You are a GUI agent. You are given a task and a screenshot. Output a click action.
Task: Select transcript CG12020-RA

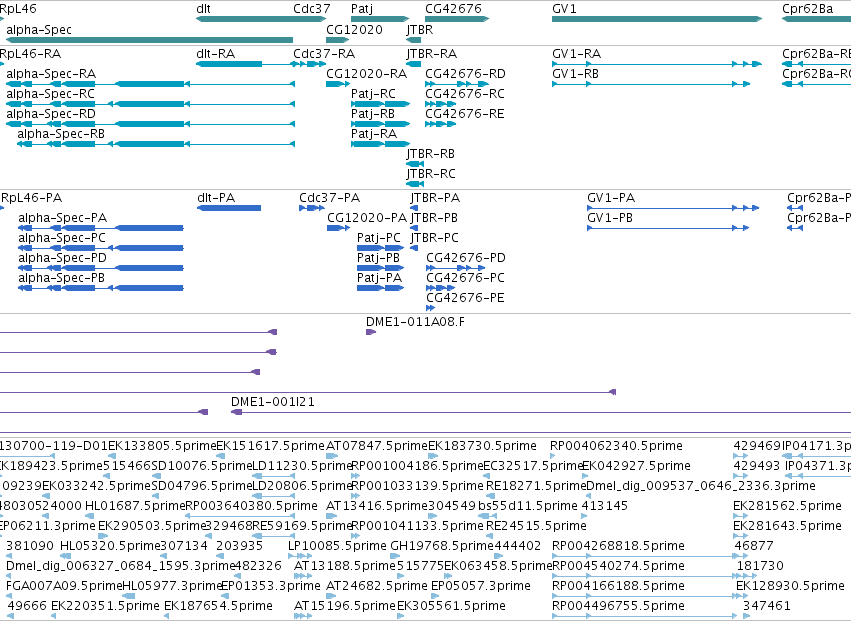click(x=338, y=84)
